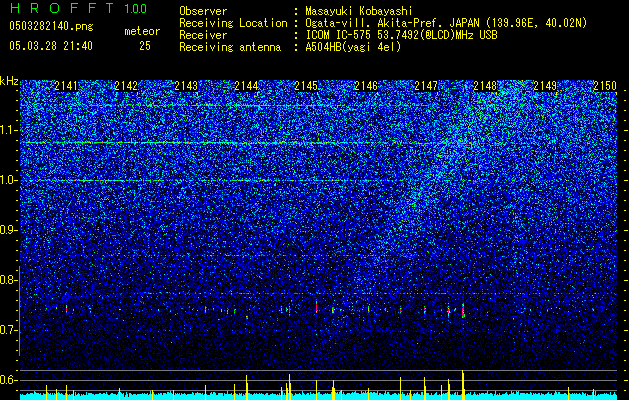629x400 pixels.
Task: Click the 2148 time marker
Action: pos(486,86)
